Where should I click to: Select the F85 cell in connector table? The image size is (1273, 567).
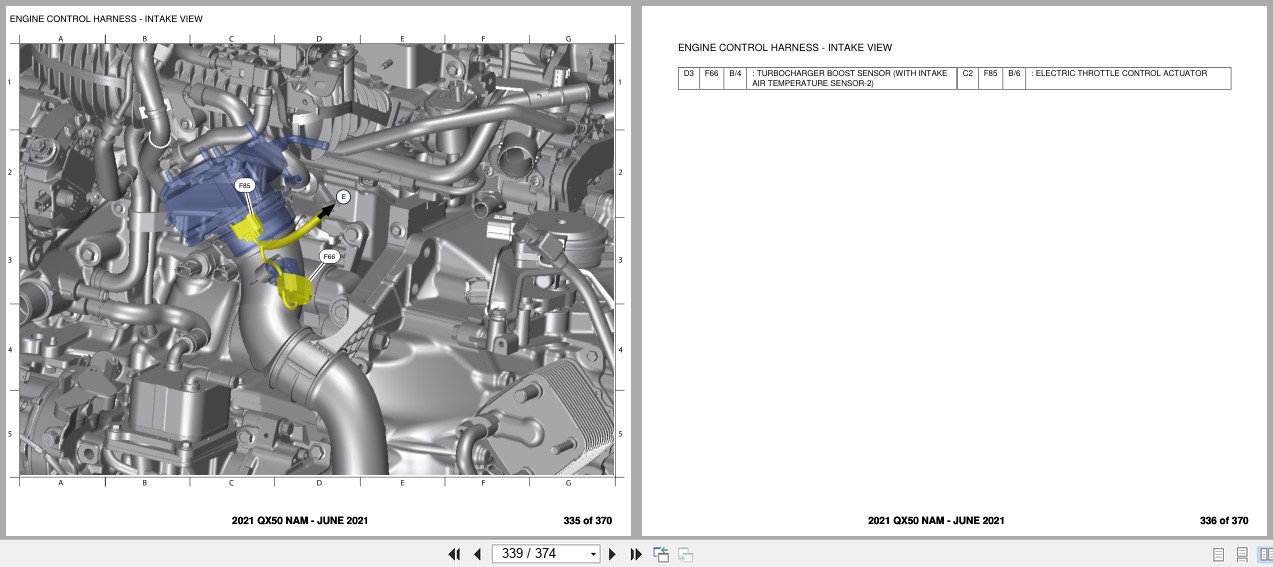point(990,78)
